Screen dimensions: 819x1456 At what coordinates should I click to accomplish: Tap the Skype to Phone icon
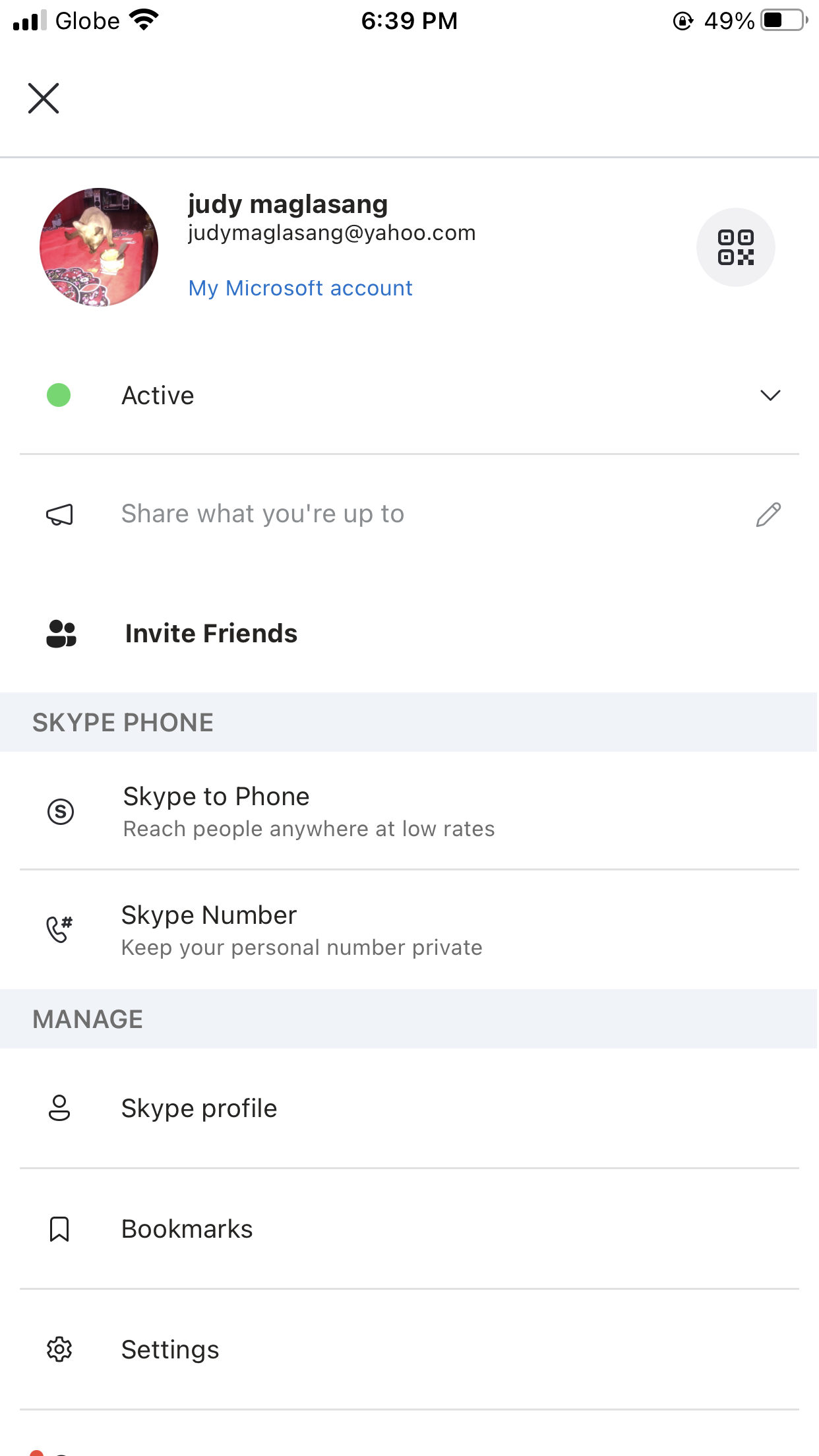pyautogui.click(x=61, y=811)
